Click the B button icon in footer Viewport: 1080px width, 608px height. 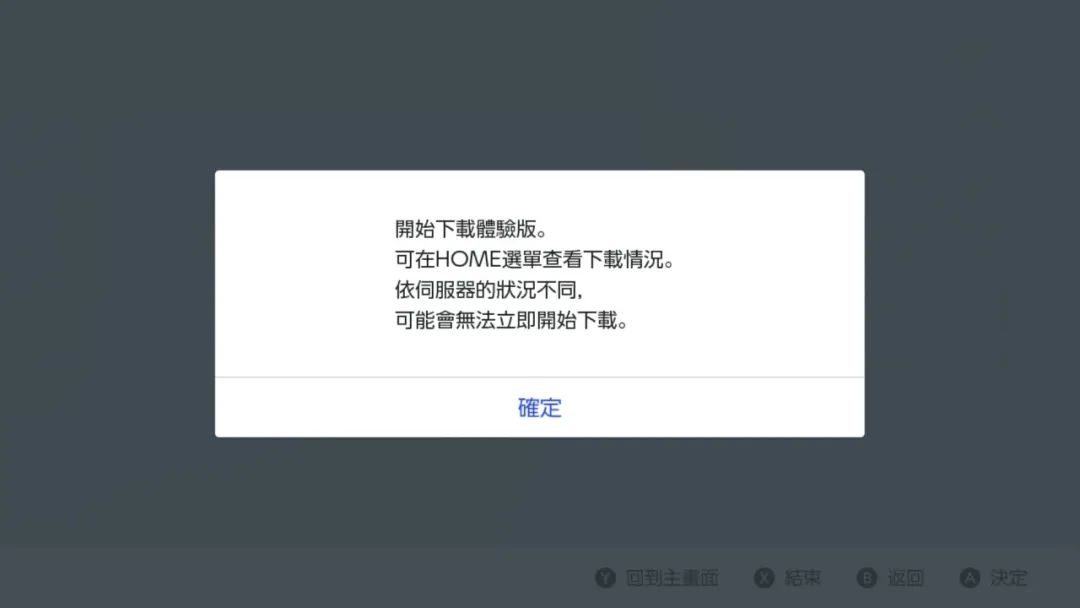pyautogui.click(x=867, y=578)
